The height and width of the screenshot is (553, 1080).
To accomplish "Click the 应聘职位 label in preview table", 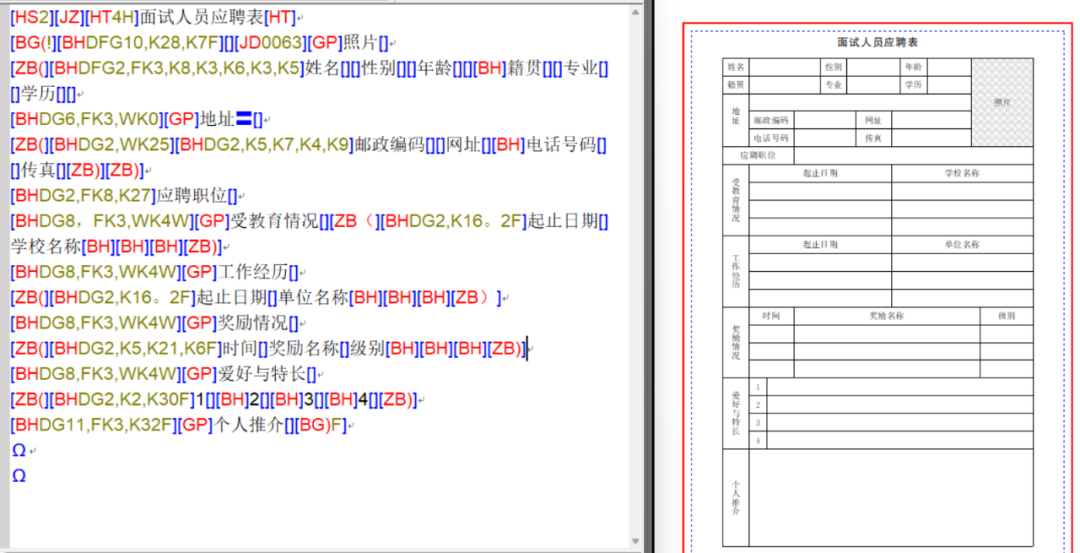I will [x=757, y=156].
